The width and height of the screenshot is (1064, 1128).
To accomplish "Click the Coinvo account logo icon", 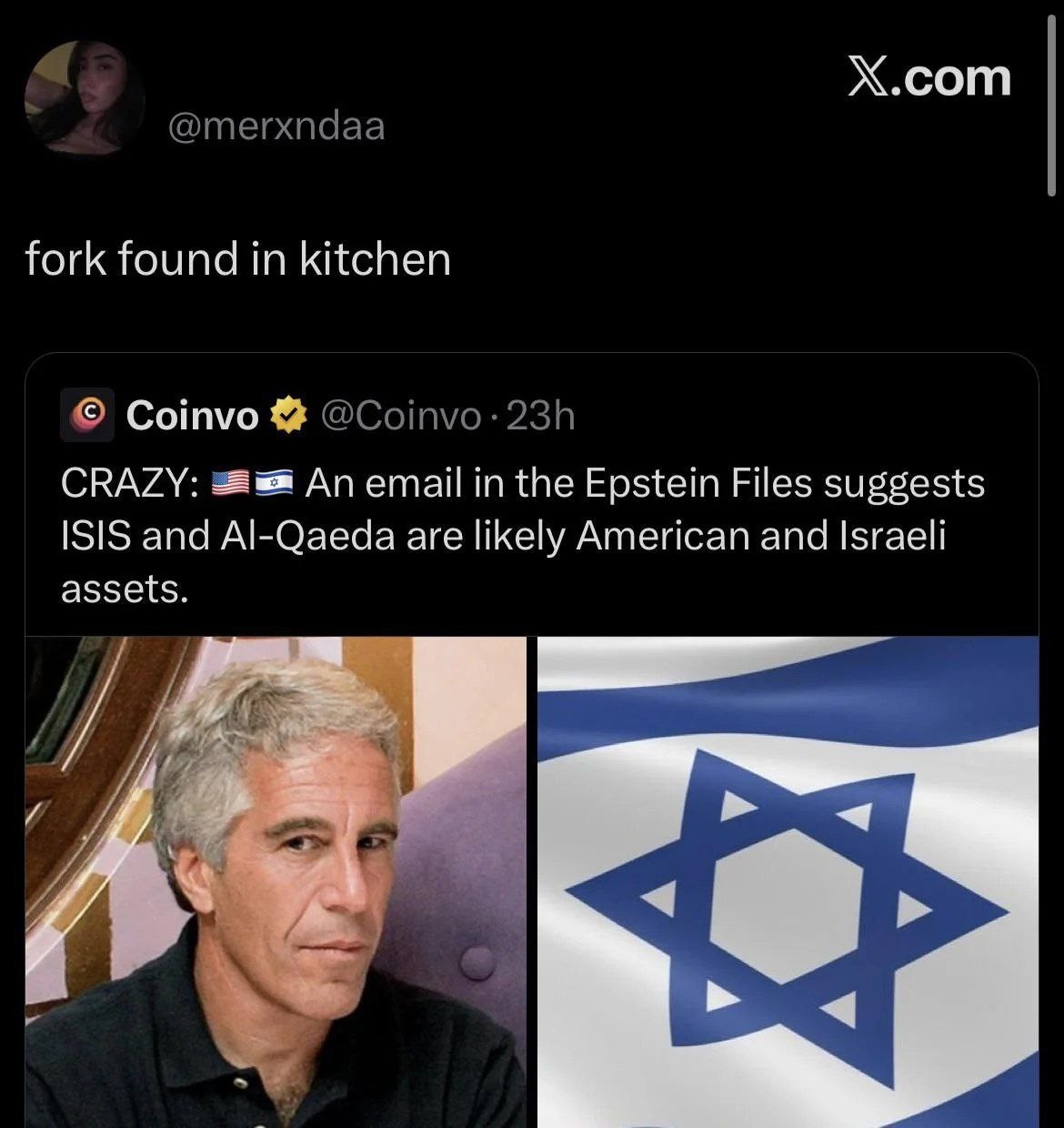I will (x=87, y=415).
